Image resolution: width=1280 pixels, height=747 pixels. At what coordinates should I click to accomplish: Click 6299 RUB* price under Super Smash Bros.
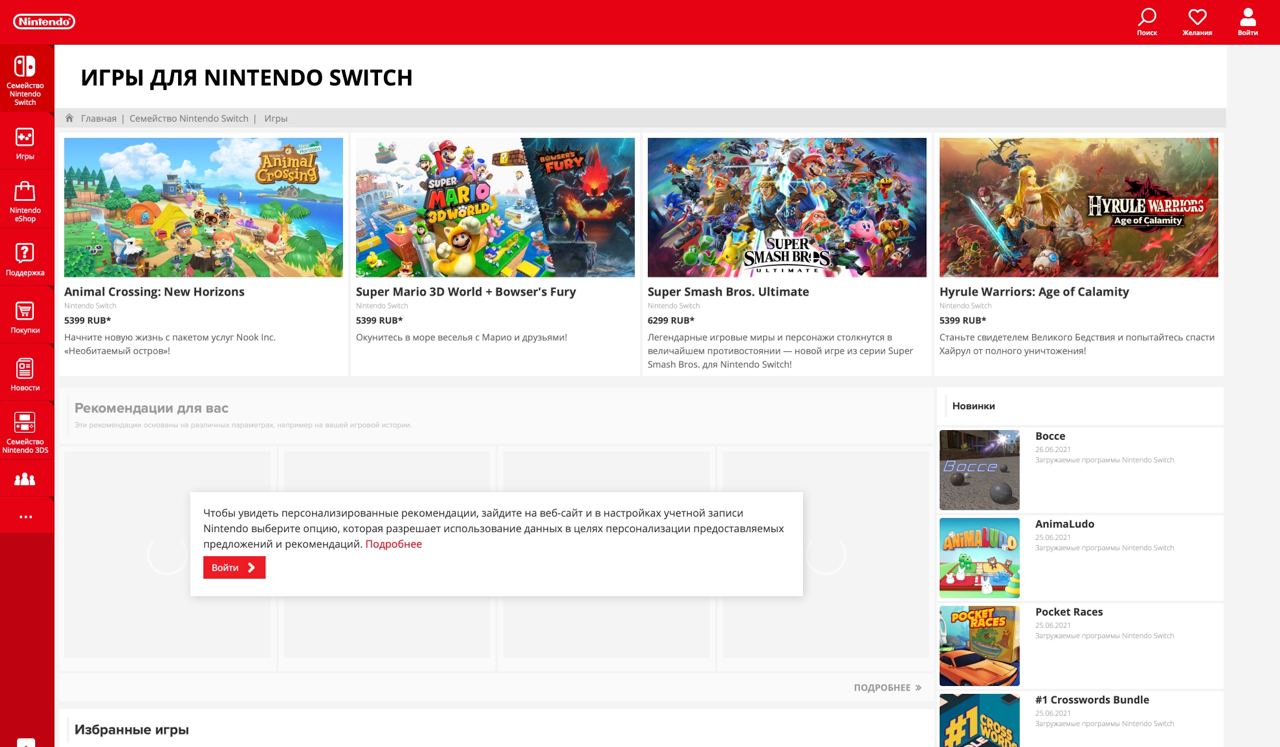click(671, 321)
